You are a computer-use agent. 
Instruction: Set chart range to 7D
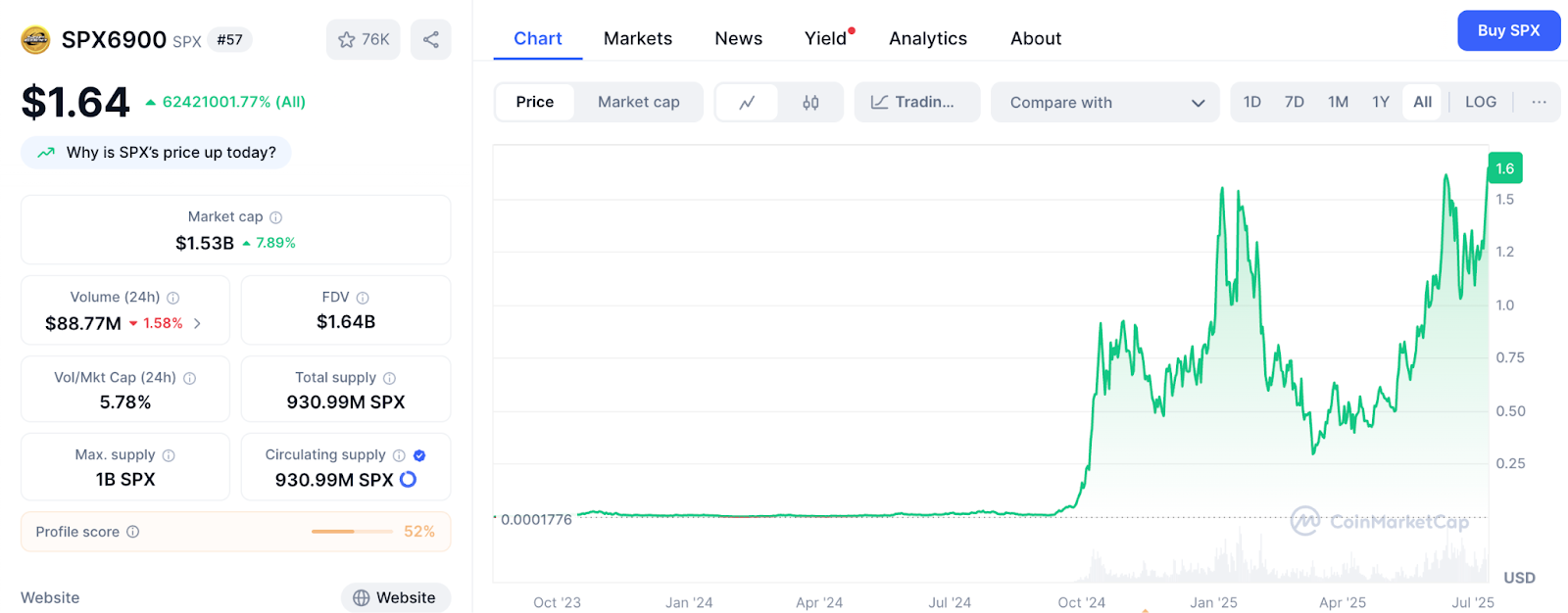1294,102
